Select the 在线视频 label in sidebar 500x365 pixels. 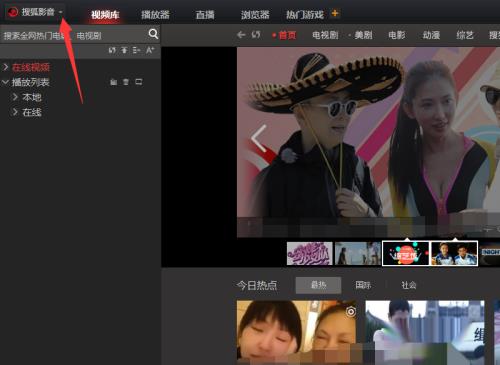[31, 67]
